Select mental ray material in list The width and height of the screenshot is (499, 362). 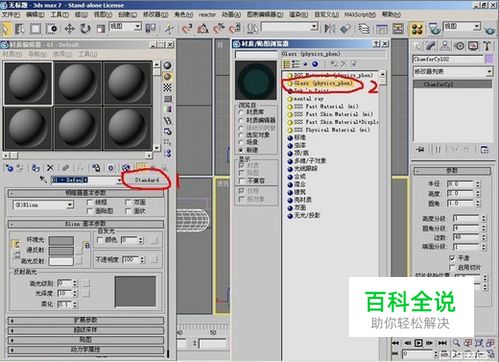click(x=308, y=99)
